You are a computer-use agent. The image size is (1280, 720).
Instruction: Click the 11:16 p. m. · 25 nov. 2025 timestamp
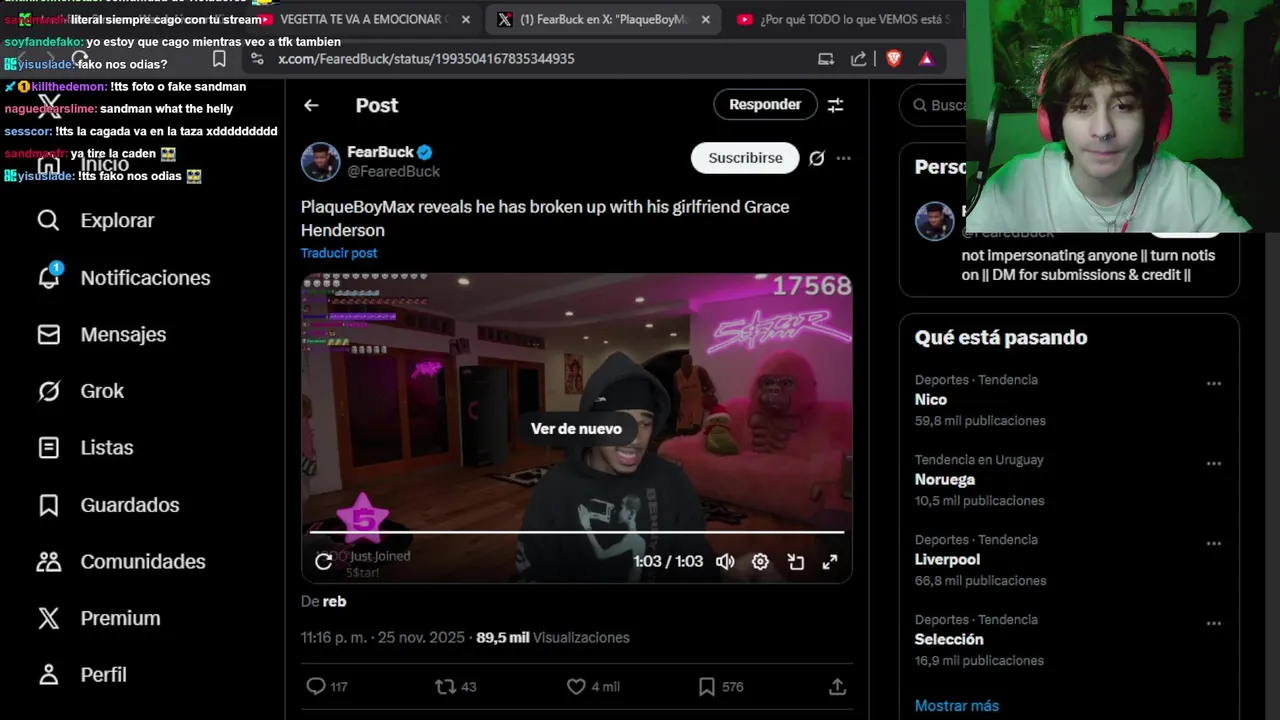[384, 637]
